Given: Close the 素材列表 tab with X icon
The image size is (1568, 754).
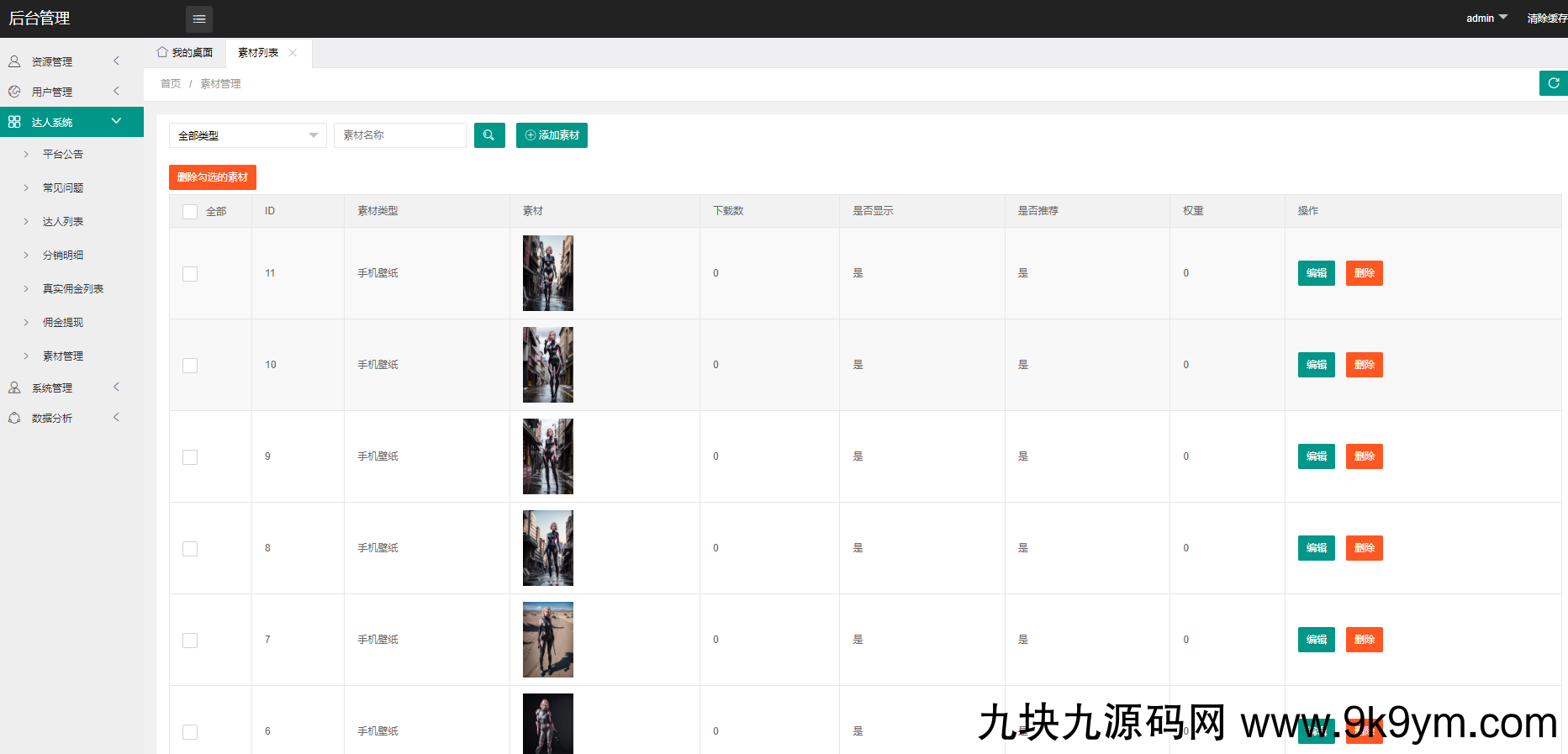Looking at the screenshot, I should click(293, 52).
